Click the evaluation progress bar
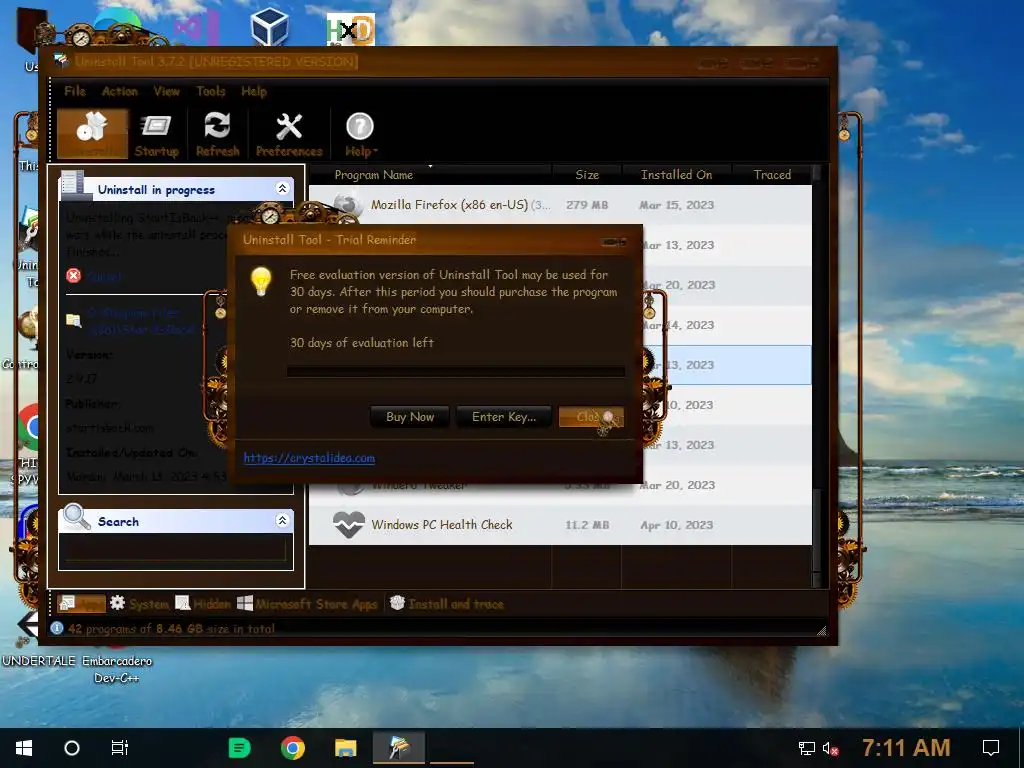Viewport: 1024px width, 768px height. point(456,372)
